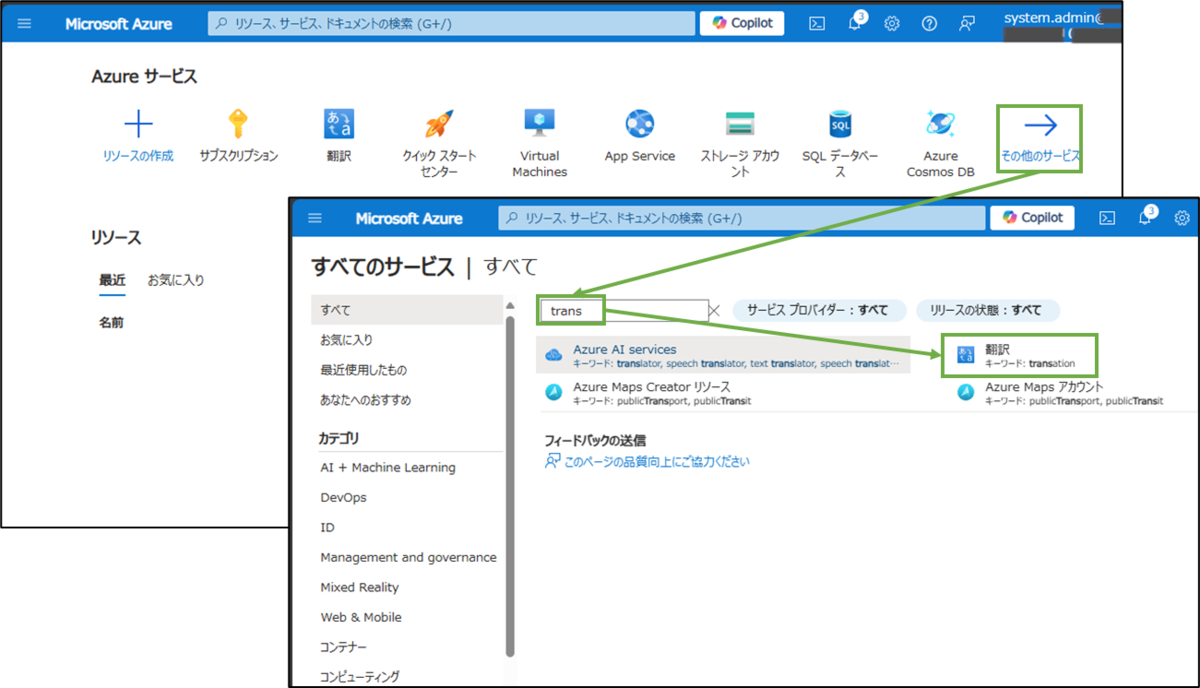Select すべて in services sidebar
Image resolution: width=1200 pixels, height=688 pixels.
[407, 311]
